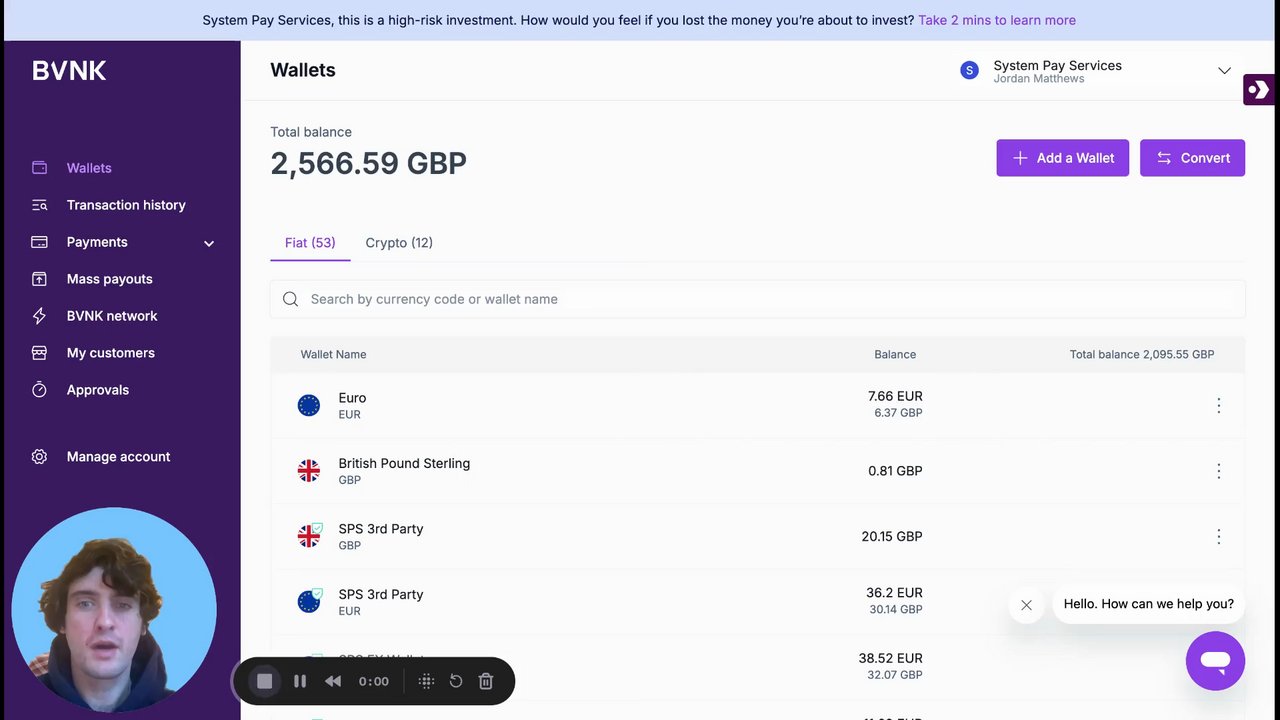Open the BVNK network page
Viewport: 1280px width, 720px height.
(x=112, y=316)
